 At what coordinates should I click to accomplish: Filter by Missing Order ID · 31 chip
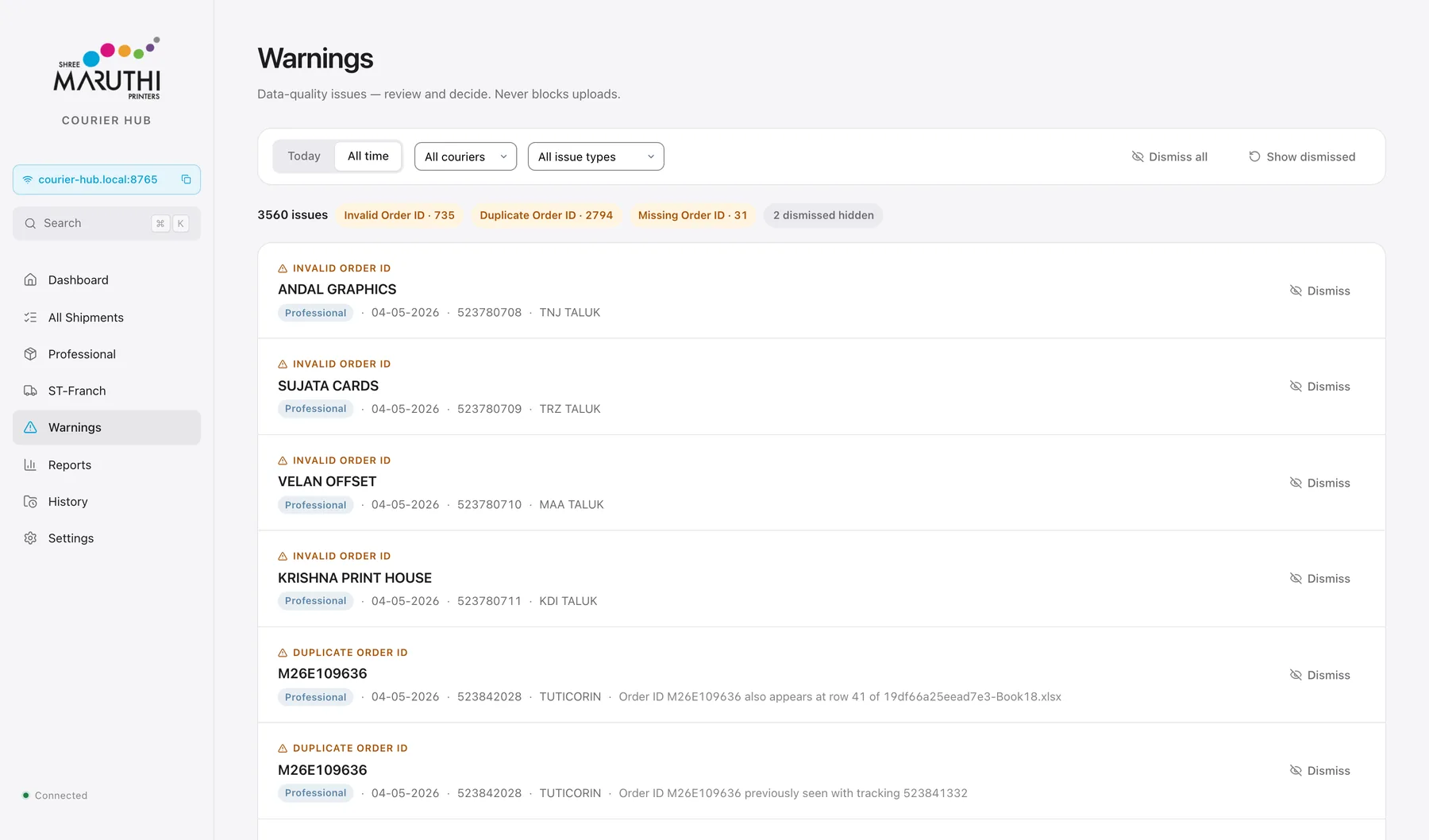(692, 215)
